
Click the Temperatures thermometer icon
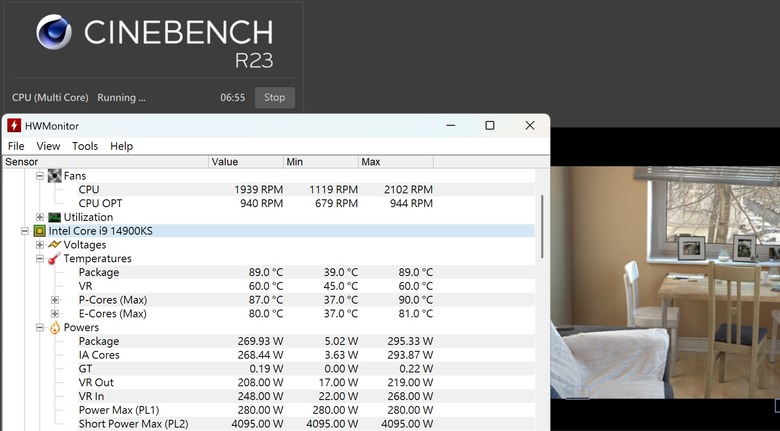[54, 258]
